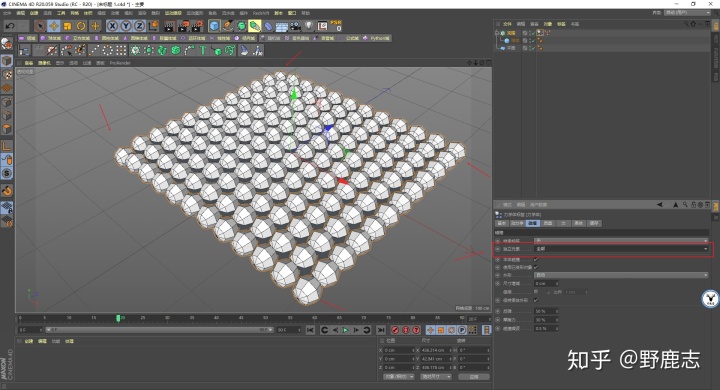Viewport: 720px width, 390px height.
Task: Select the Move tool in the top toolbar
Action: click(x=54, y=26)
